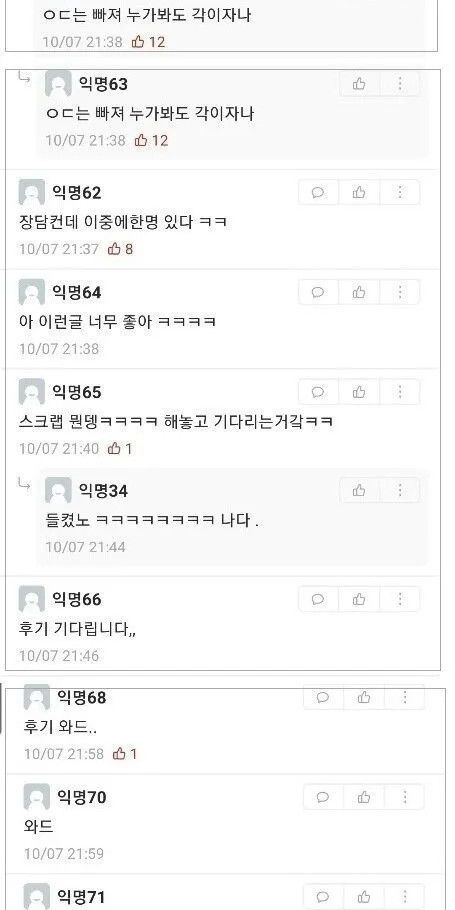Click the 익명70 username

[x=82, y=797]
